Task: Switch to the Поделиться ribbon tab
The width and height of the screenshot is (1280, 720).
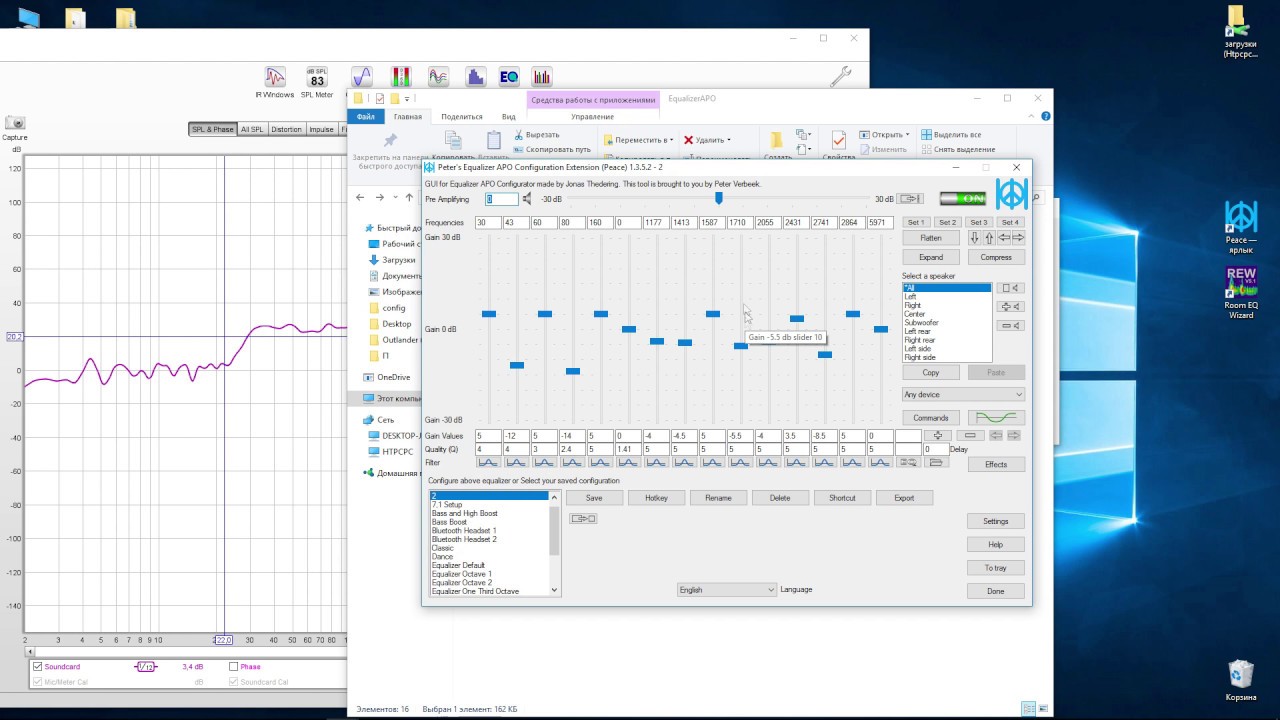Action: 461,117
